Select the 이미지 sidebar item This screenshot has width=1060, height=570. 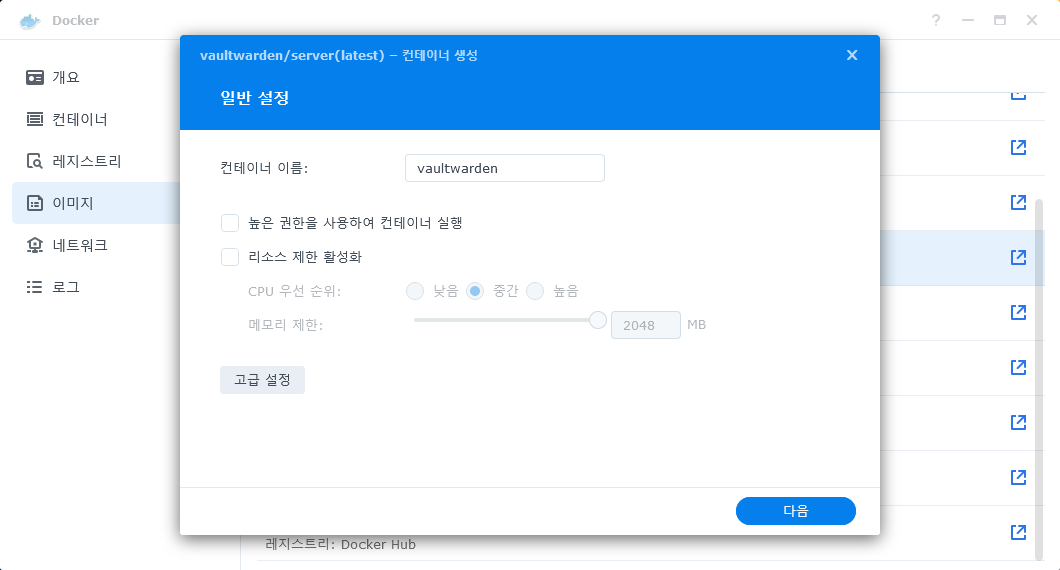(x=95, y=203)
